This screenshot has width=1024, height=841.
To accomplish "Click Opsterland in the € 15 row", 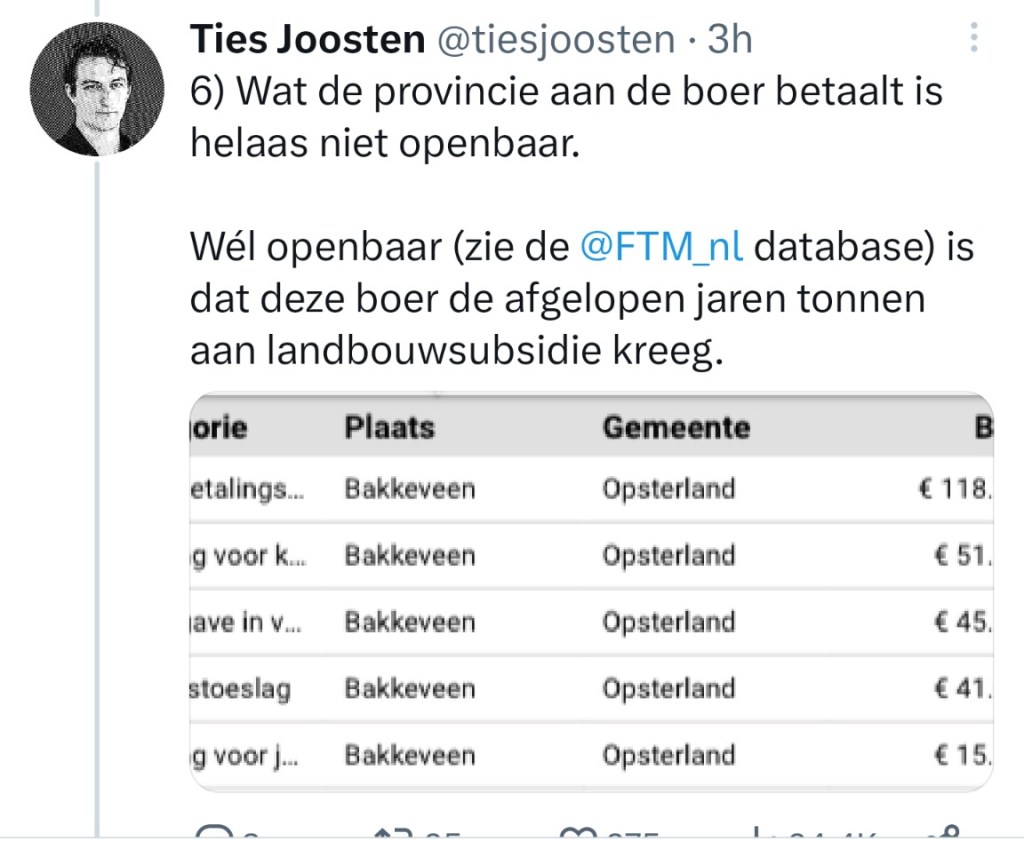I will coord(668,755).
